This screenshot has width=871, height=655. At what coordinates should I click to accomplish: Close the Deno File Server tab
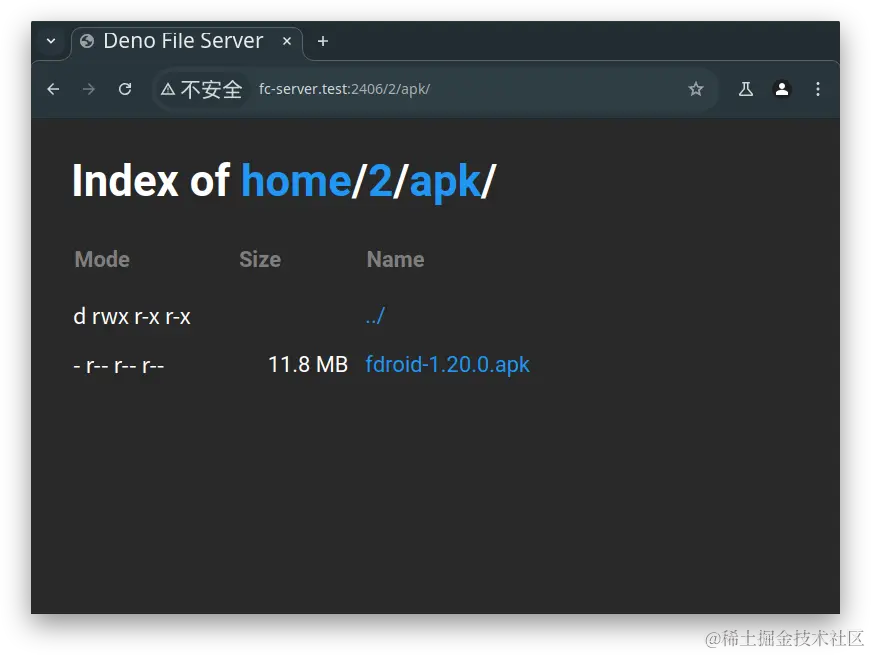[287, 41]
